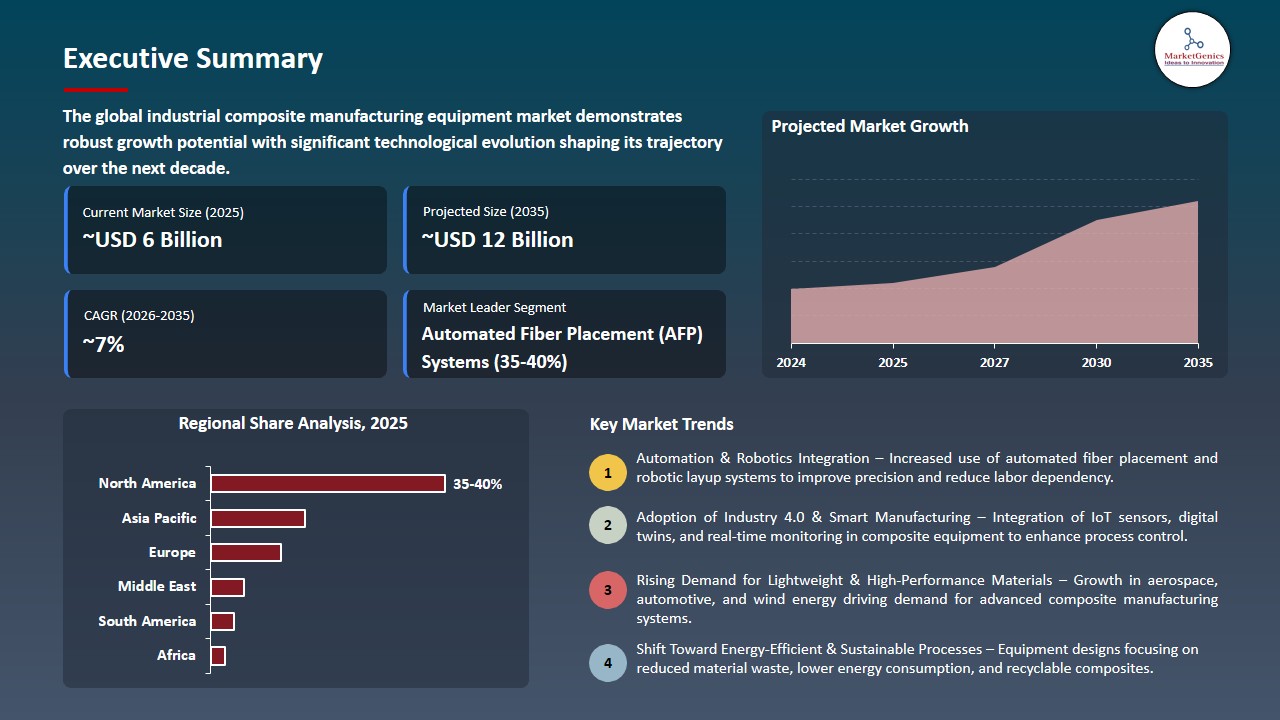Click the Automated Fiber Placement segment card
This screenshot has height=720, width=1280.
pos(565,334)
